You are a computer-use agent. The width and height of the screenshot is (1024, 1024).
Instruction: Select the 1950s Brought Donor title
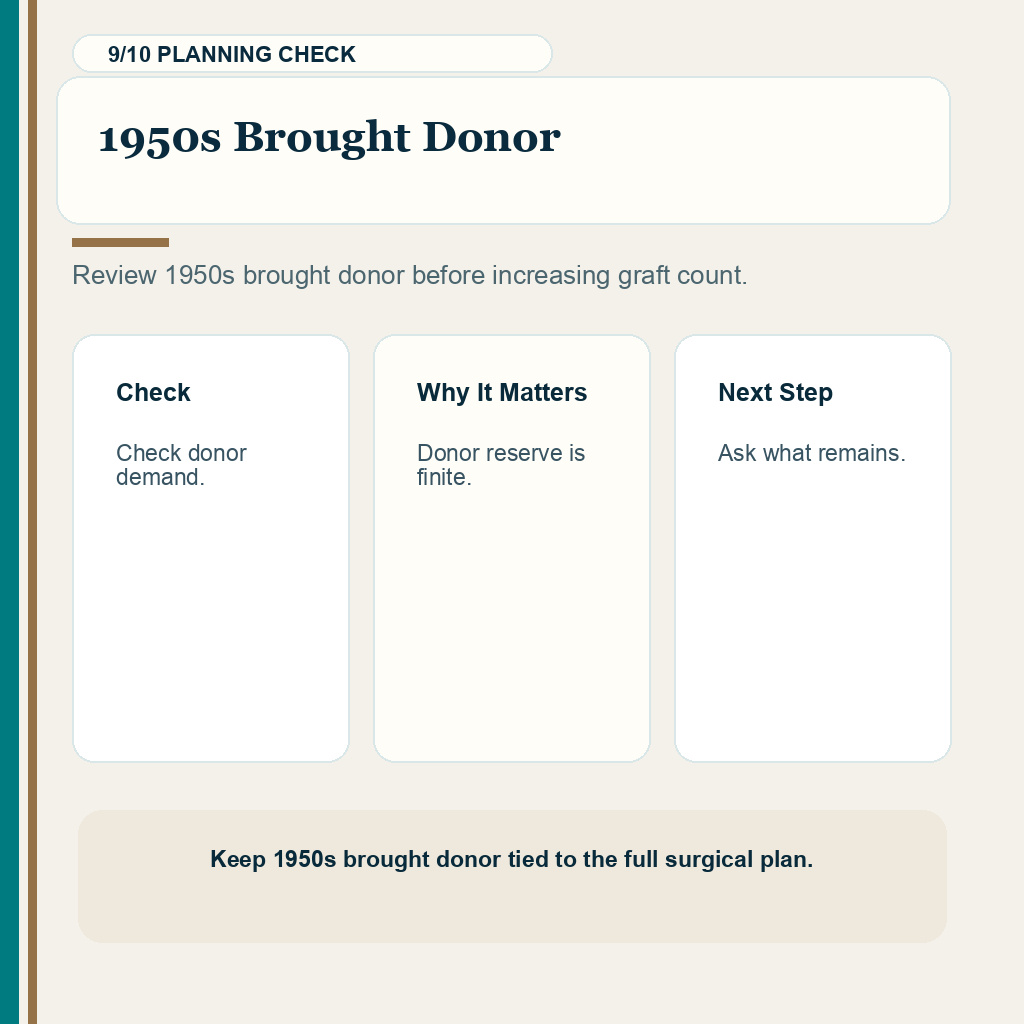[x=329, y=138]
